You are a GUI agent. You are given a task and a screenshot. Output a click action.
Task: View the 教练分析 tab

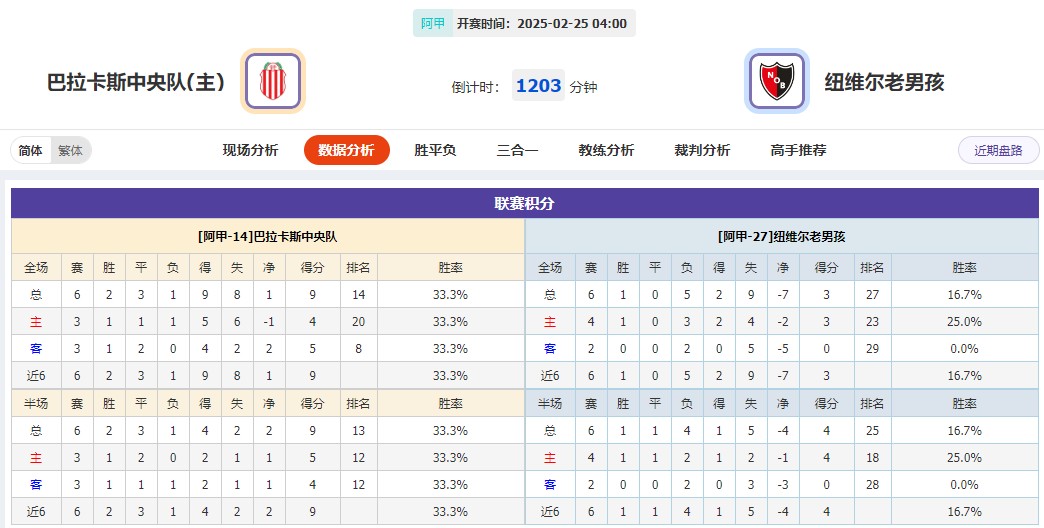606,151
